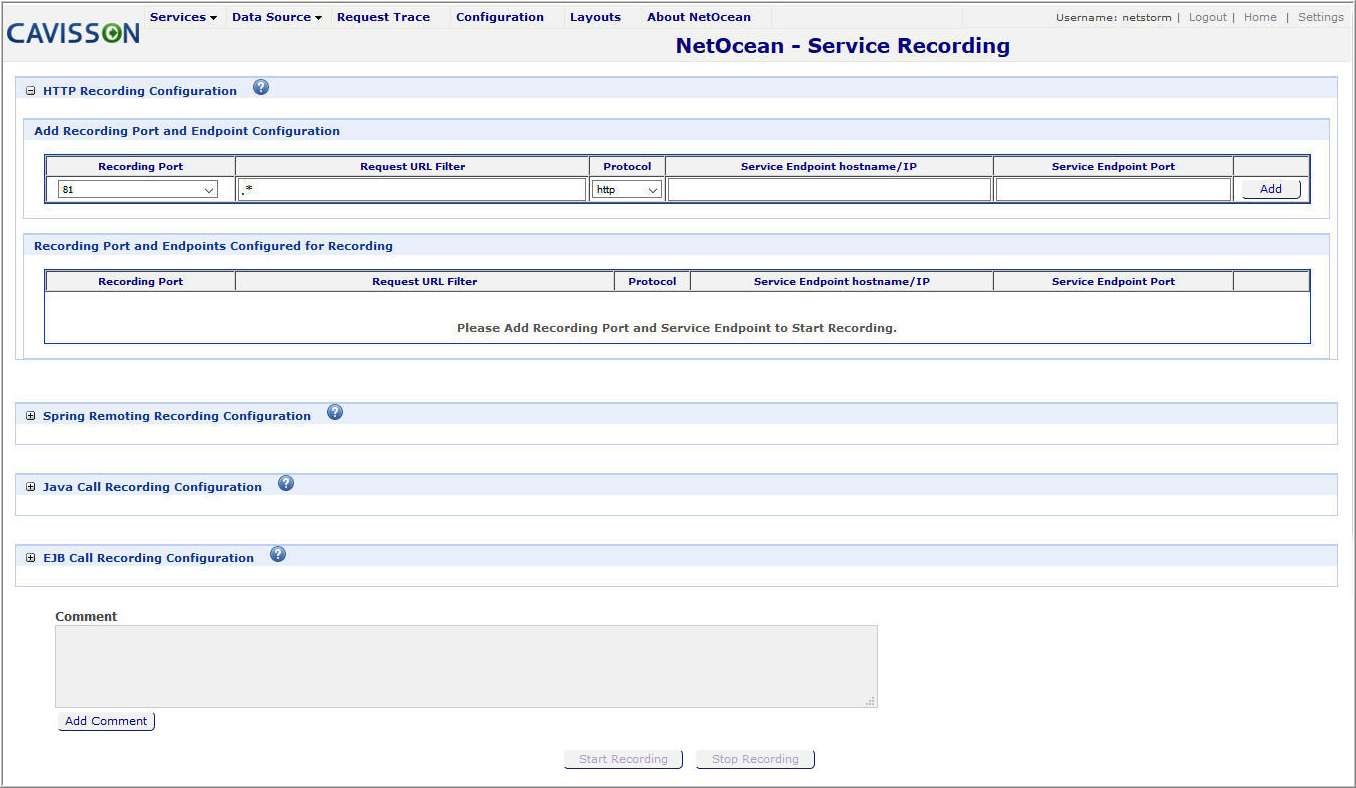Image resolution: width=1356 pixels, height=788 pixels.
Task: Click the Logout link
Action: (1208, 17)
